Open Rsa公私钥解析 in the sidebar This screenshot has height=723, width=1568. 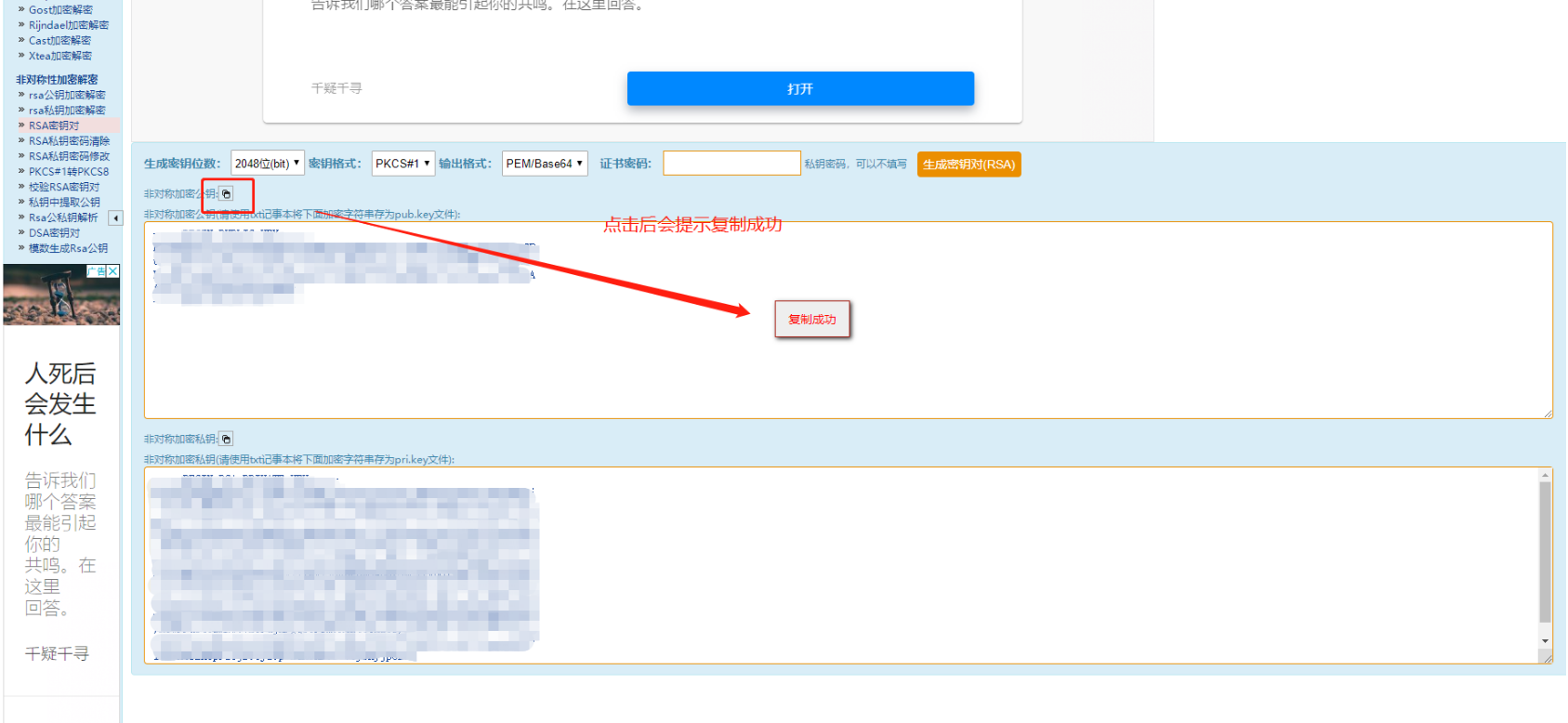click(x=63, y=217)
